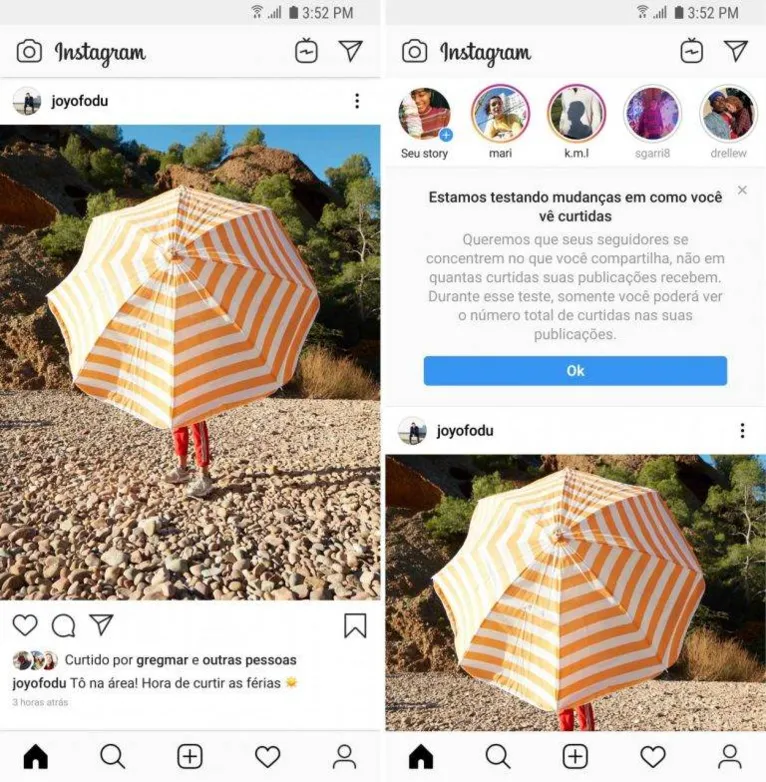The width and height of the screenshot is (766, 782).
Task: Open the camera icon in left screen header
Action: (x=29, y=51)
